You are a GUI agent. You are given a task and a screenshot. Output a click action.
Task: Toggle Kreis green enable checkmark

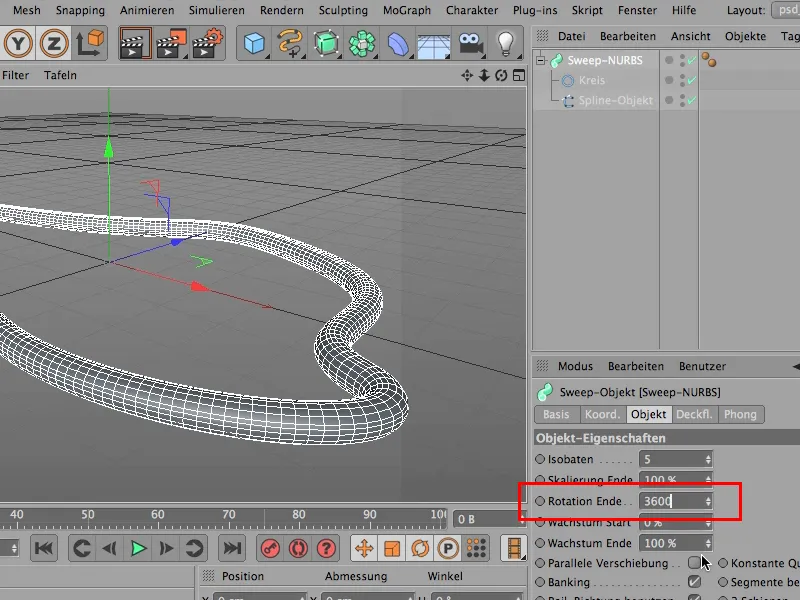(692, 80)
